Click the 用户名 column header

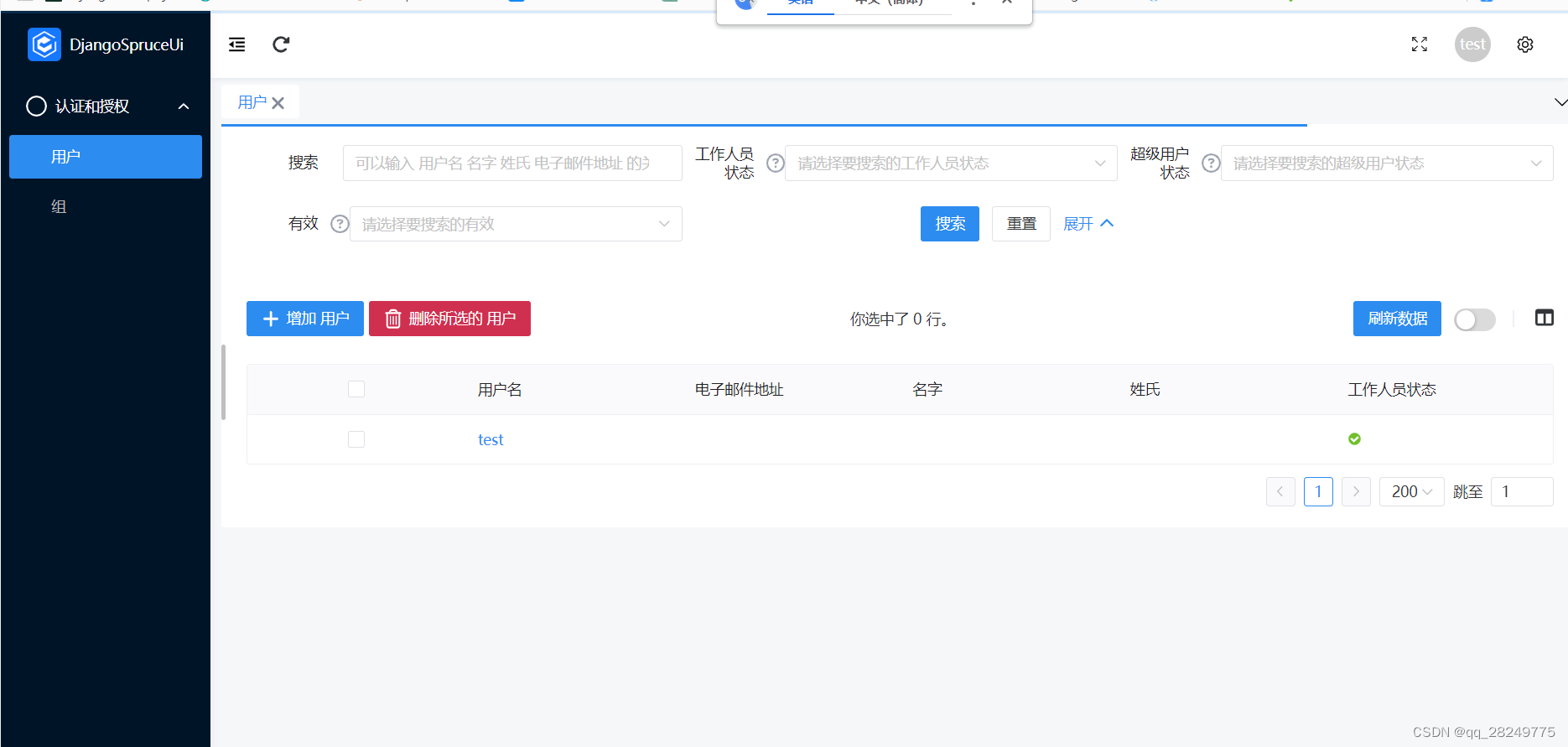500,389
